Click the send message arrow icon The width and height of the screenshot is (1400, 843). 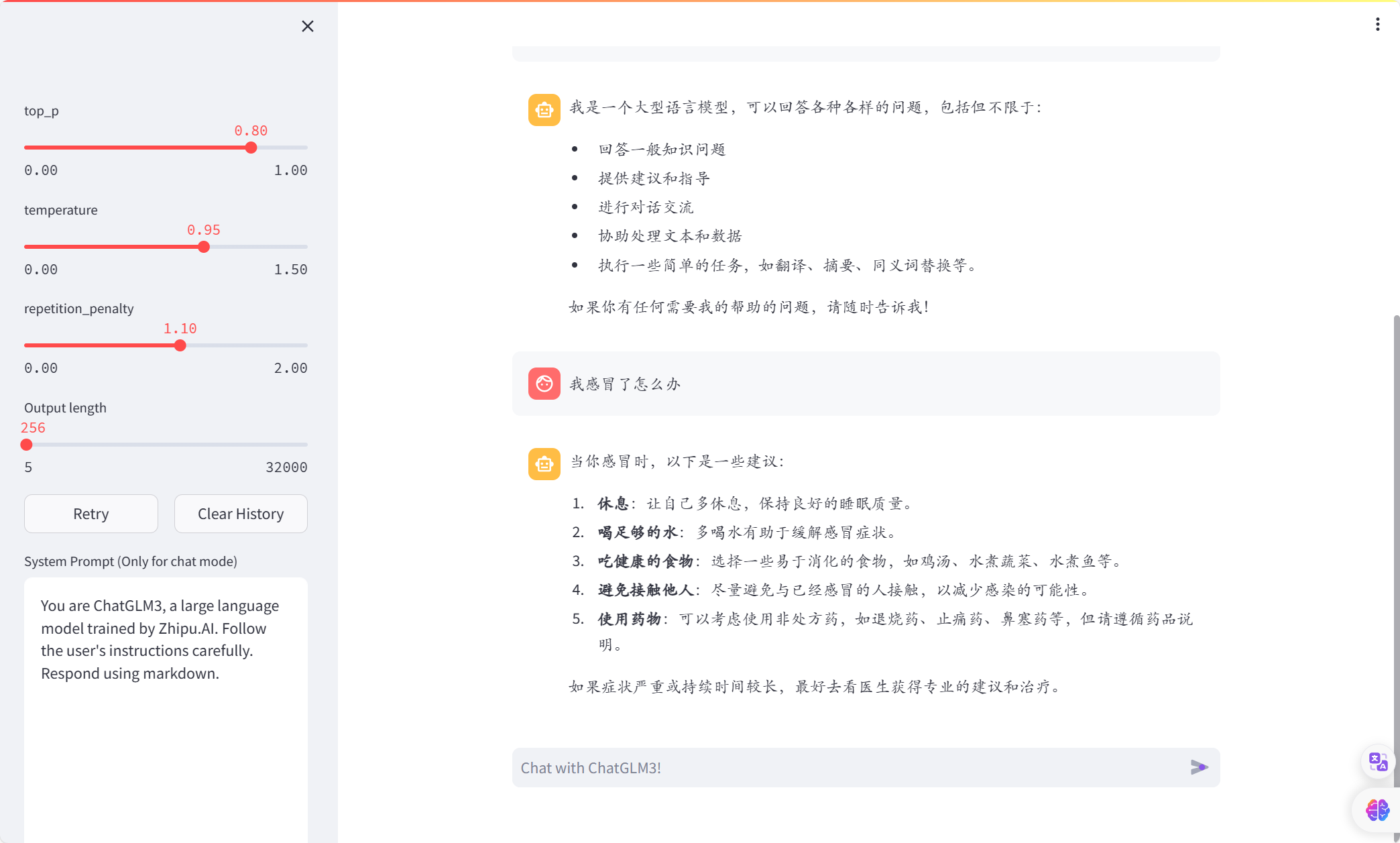[x=1199, y=767]
